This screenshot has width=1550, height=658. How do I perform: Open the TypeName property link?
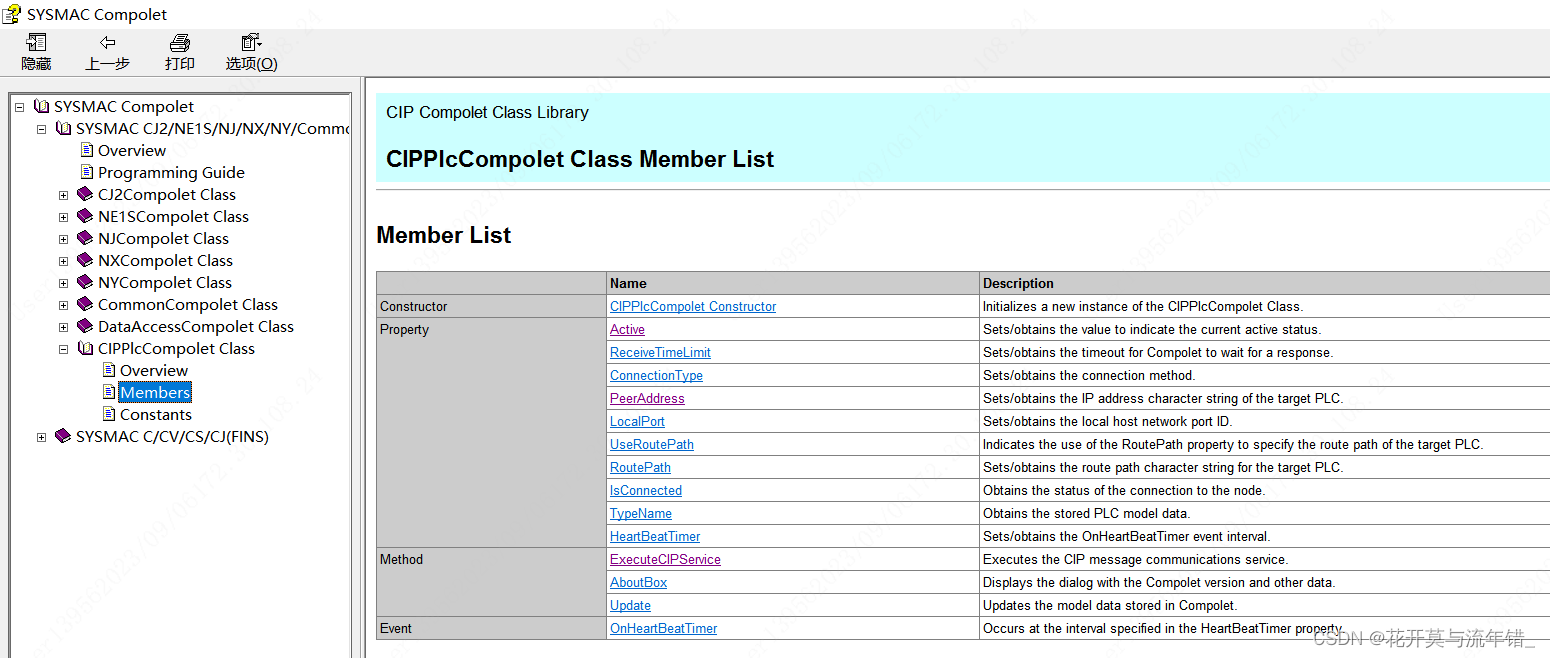point(641,513)
